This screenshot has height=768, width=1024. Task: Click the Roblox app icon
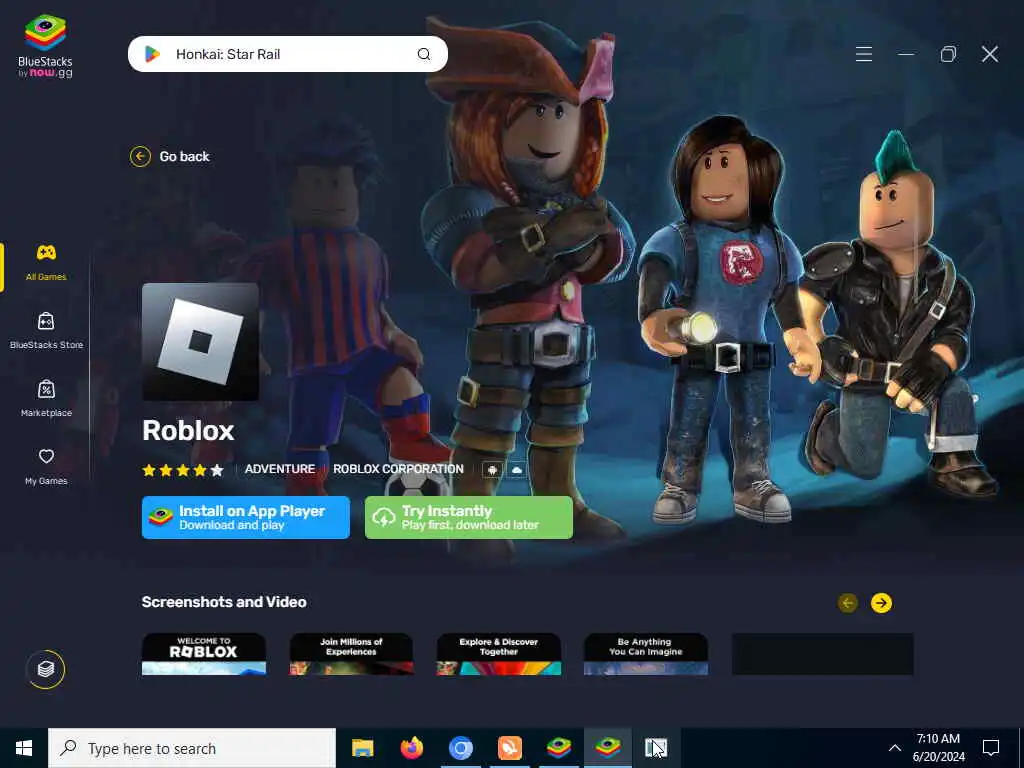(200, 342)
